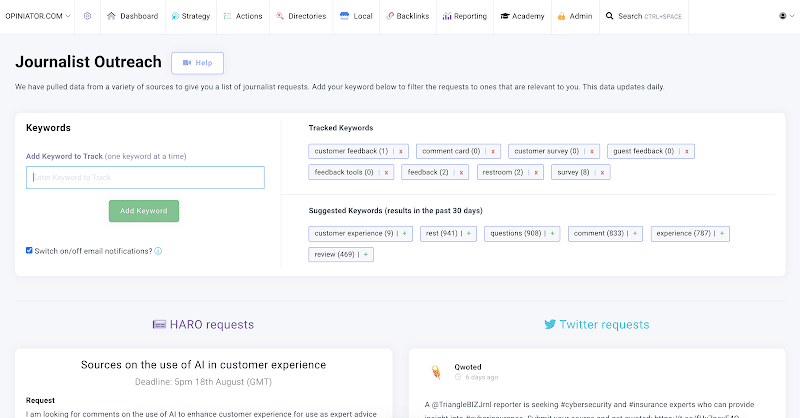The width and height of the screenshot is (800, 418).
Task: Focus the Enter Keyword to Track field
Action: [x=145, y=178]
